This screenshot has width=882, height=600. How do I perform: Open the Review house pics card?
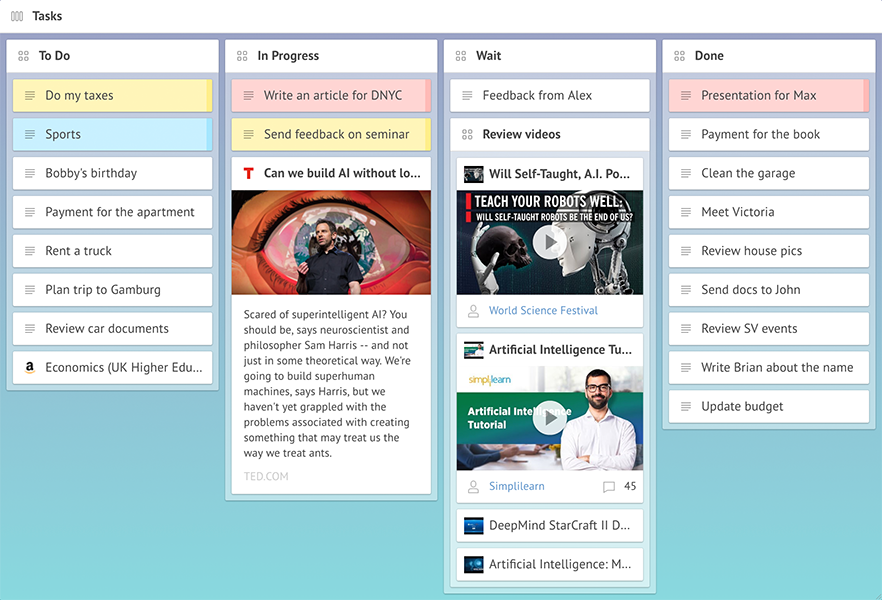[x=769, y=251]
